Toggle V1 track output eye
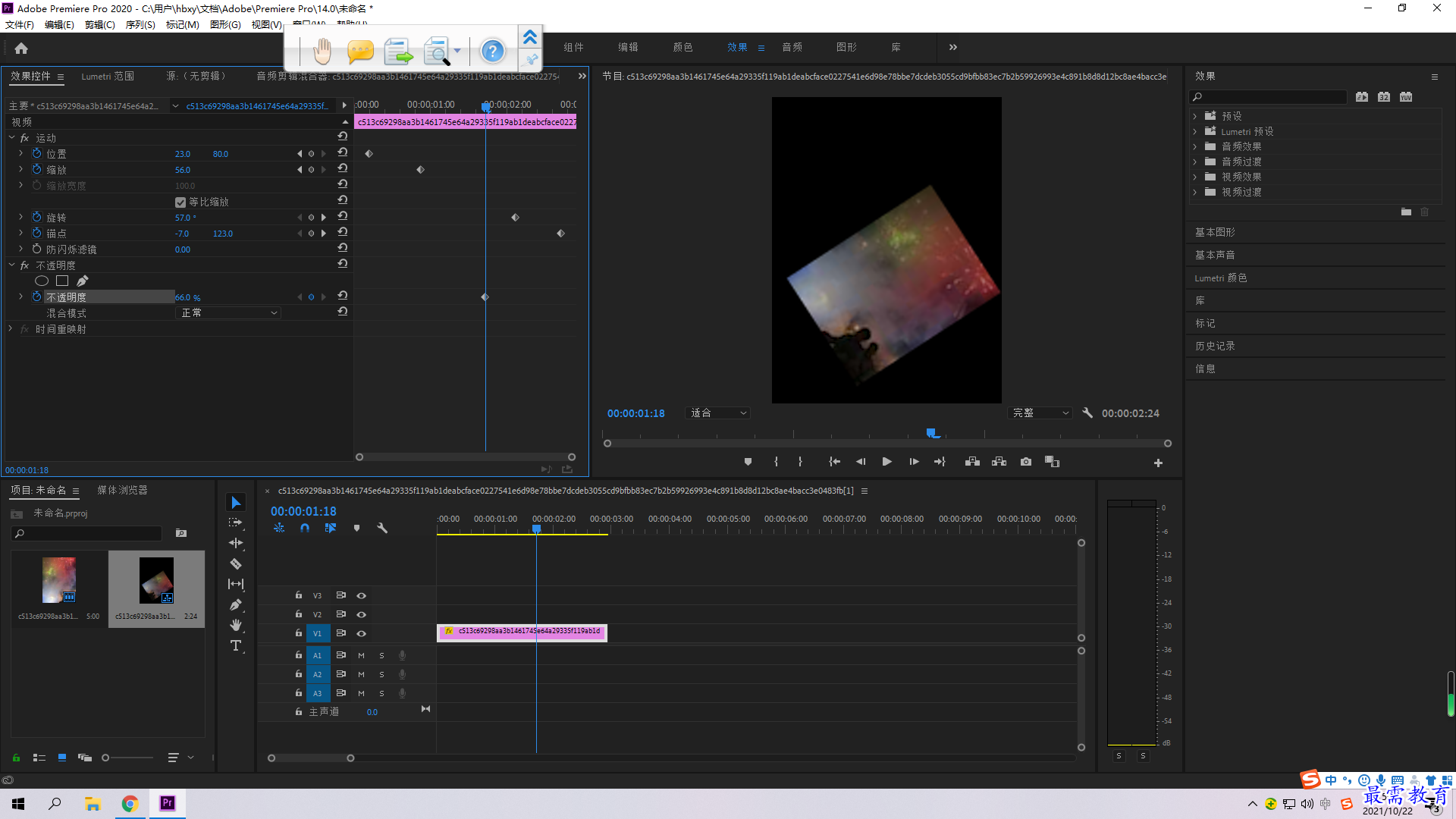Image resolution: width=1456 pixels, height=819 pixels. point(362,633)
